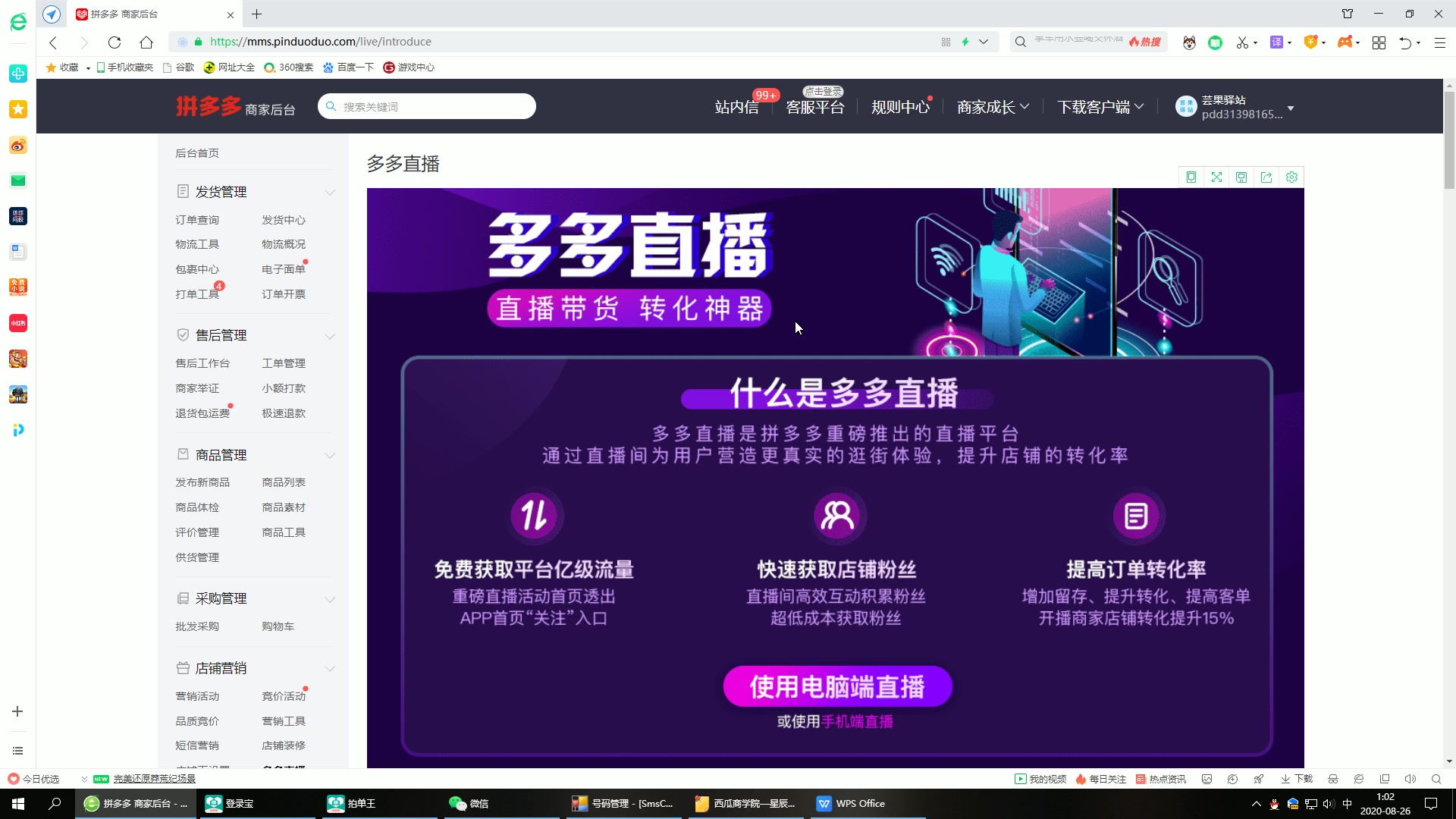Go to 后台首页
The width and height of the screenshot is (1456, 819).
pos(197,153)
